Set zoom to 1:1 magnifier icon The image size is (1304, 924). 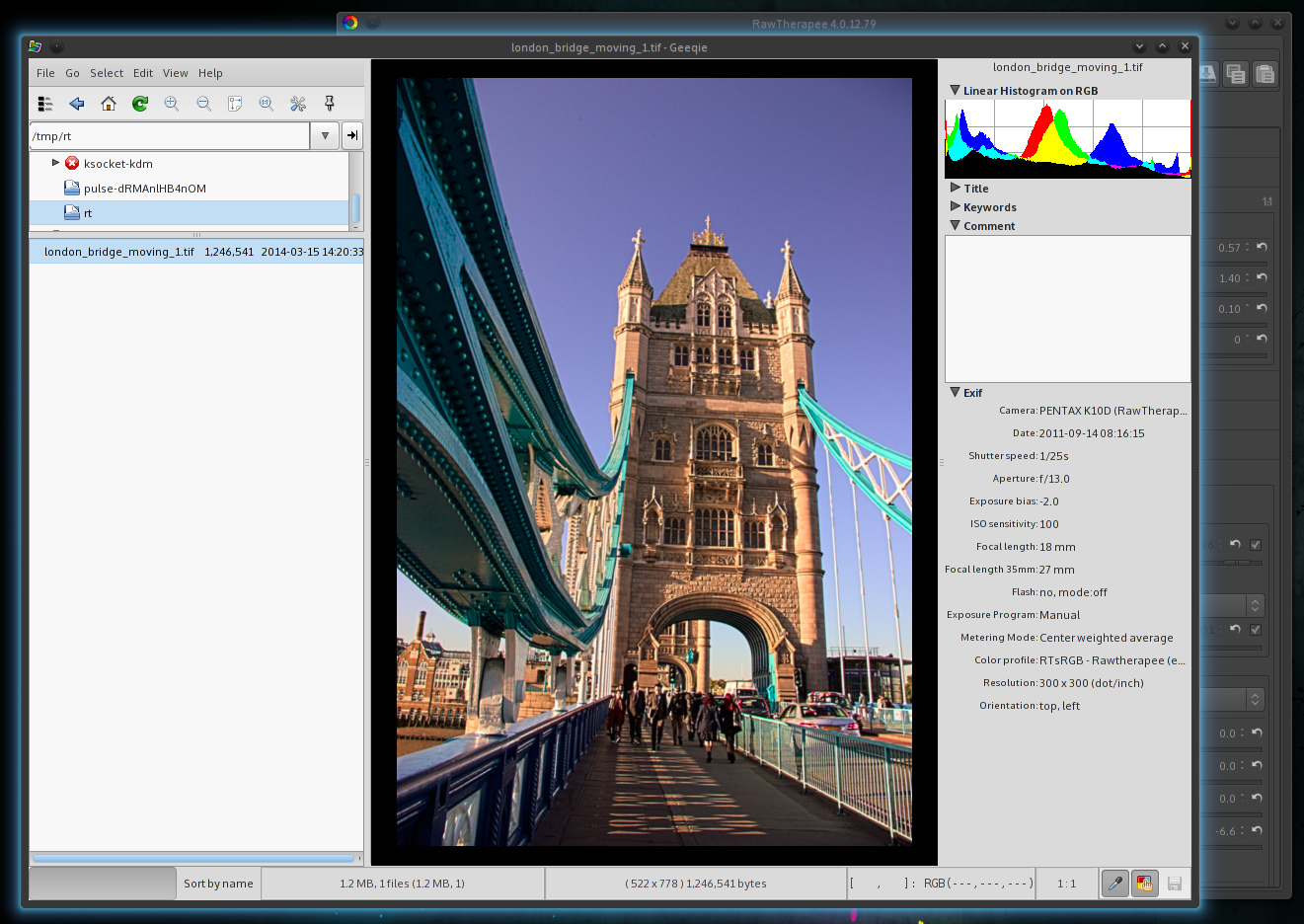267,104
